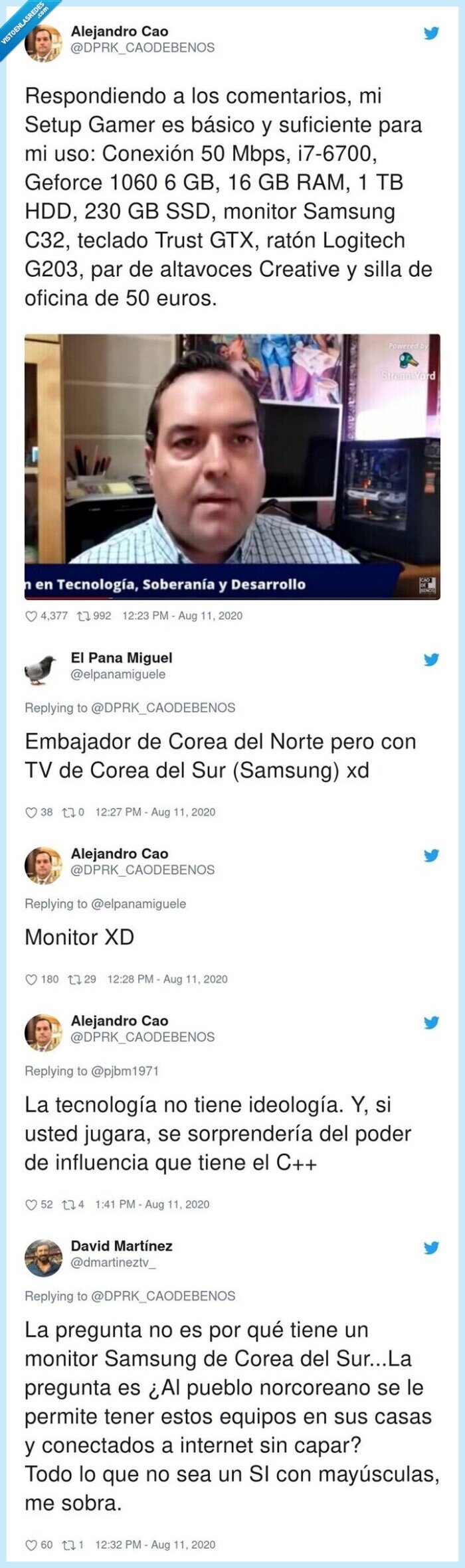Open the first Alejandro Cao display name
465x1568 pixels.
click(x=120, y=31)
